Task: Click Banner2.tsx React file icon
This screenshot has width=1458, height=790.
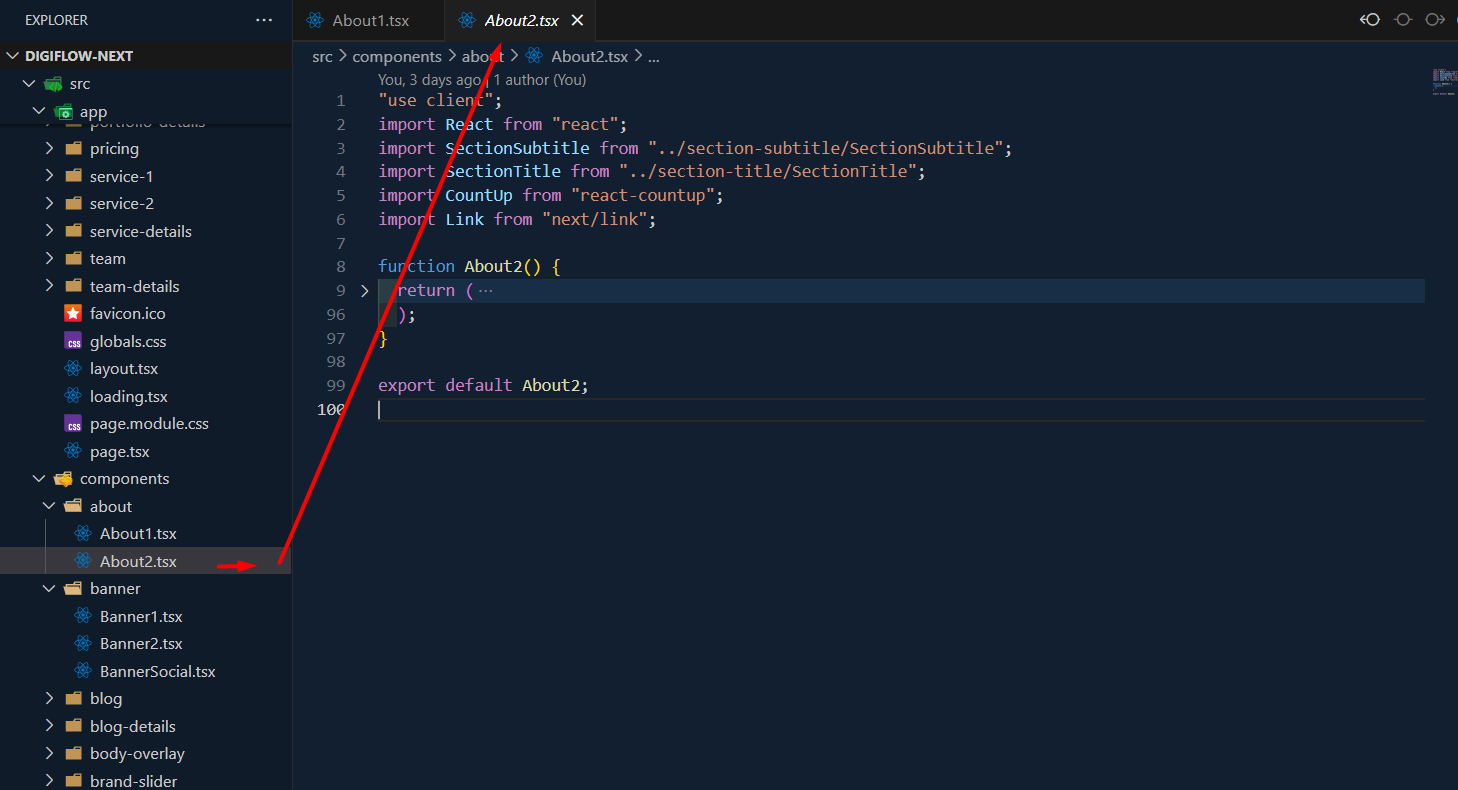Action: pos(83,644)
